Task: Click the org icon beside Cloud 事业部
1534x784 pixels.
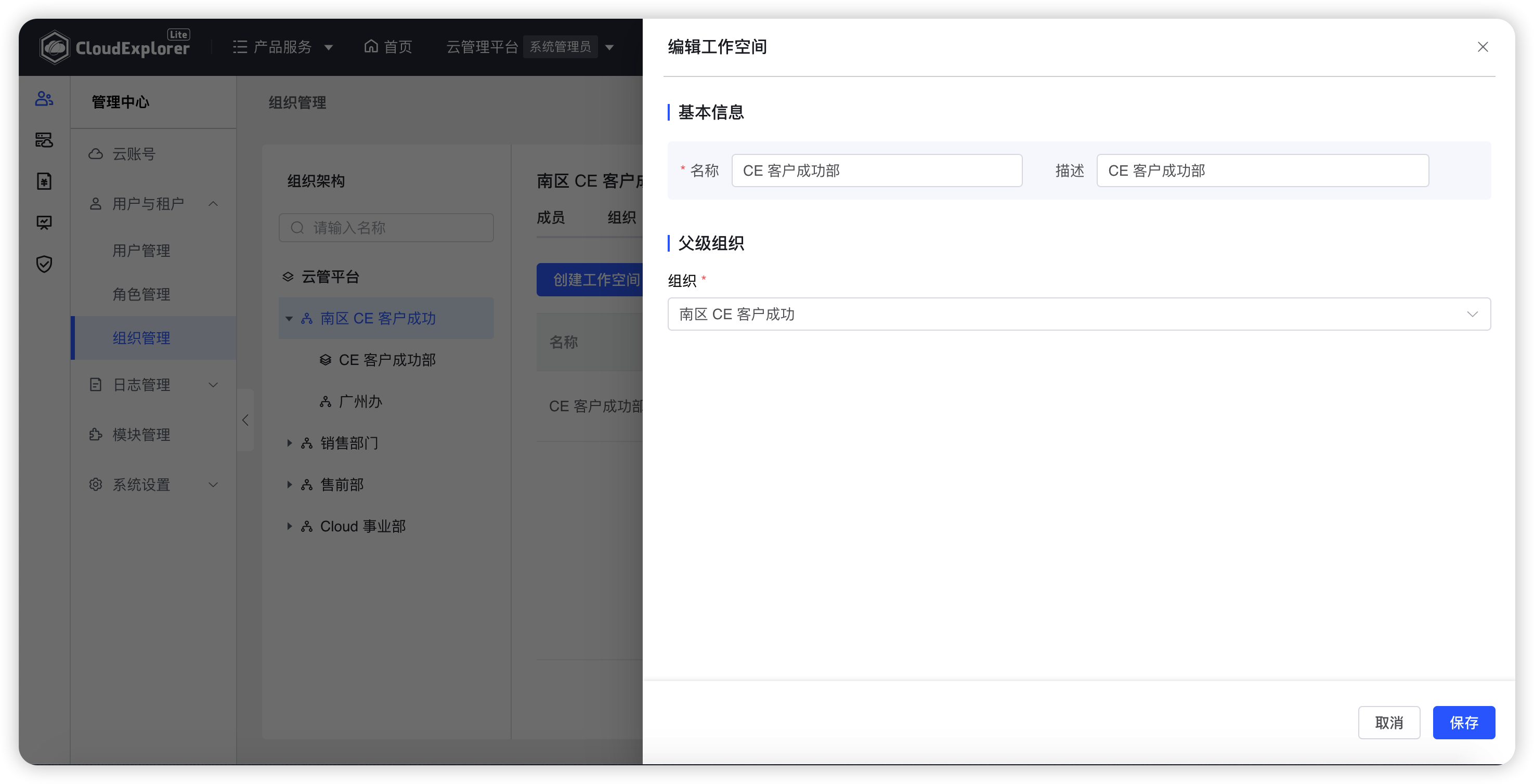Action: pos(307,526)
